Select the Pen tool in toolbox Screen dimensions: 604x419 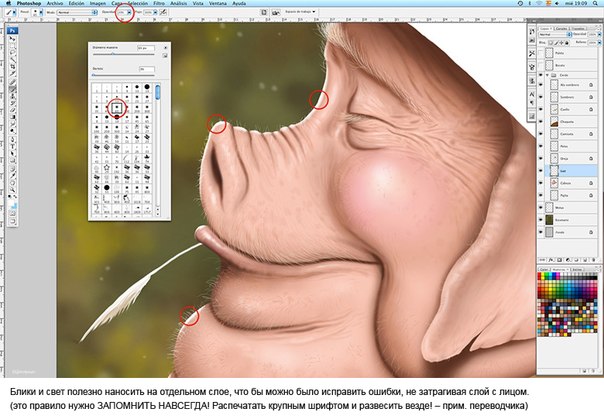tap(13, 139)
